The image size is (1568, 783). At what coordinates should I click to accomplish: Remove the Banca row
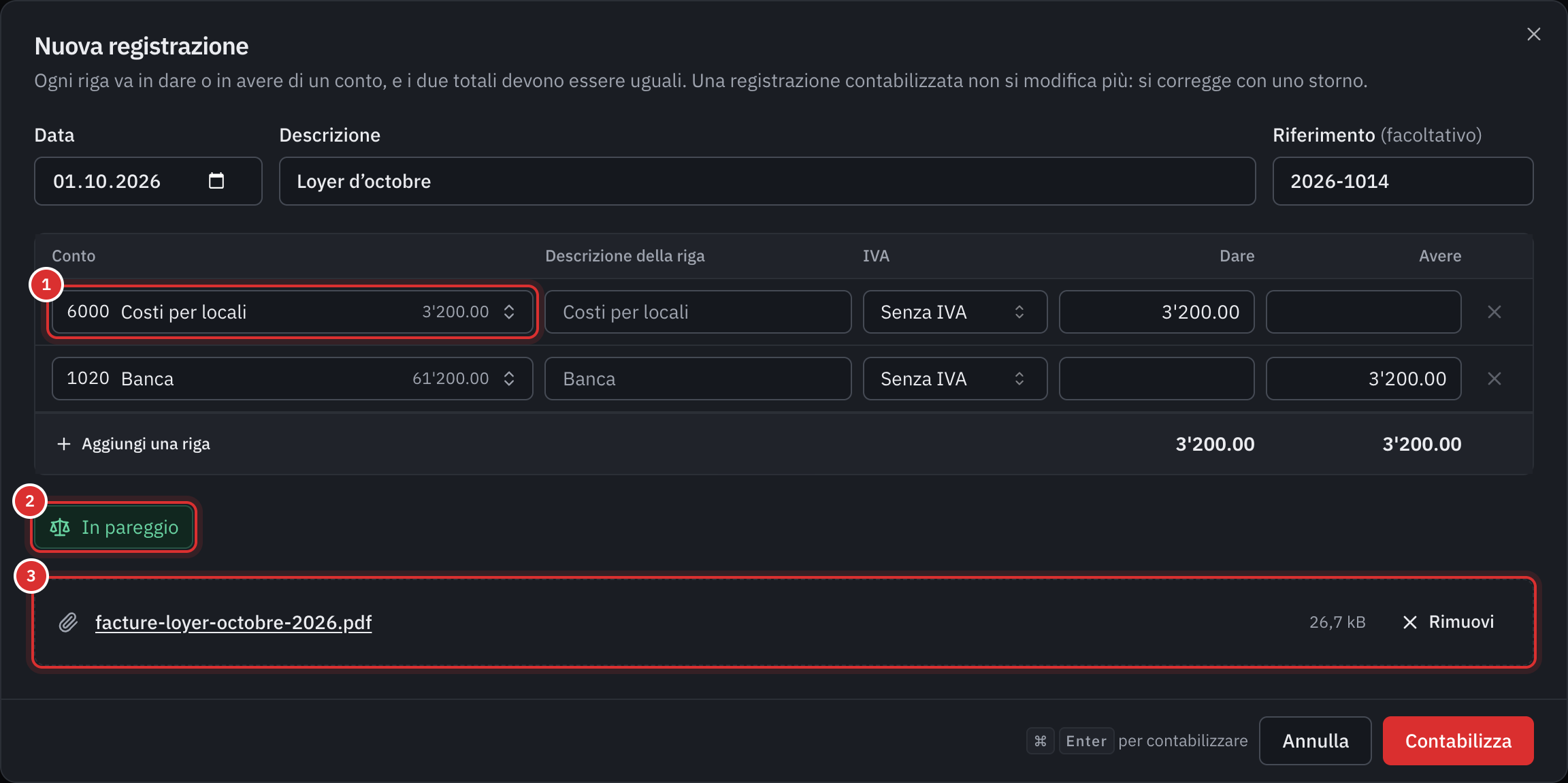click(1494, 379)
